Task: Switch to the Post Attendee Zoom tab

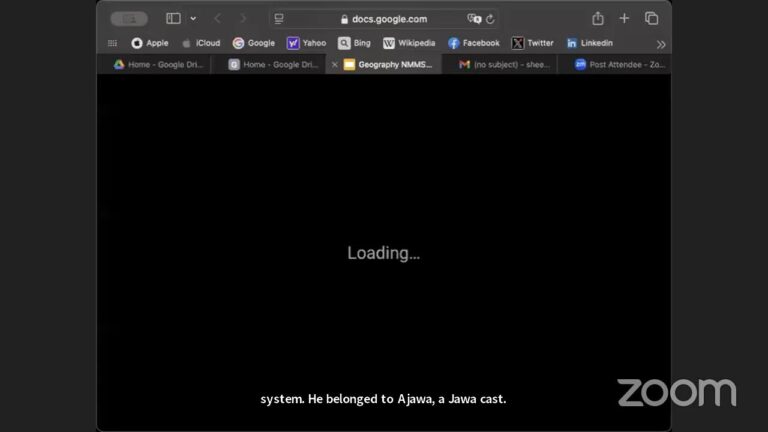Action: click(x=618, y=64)
